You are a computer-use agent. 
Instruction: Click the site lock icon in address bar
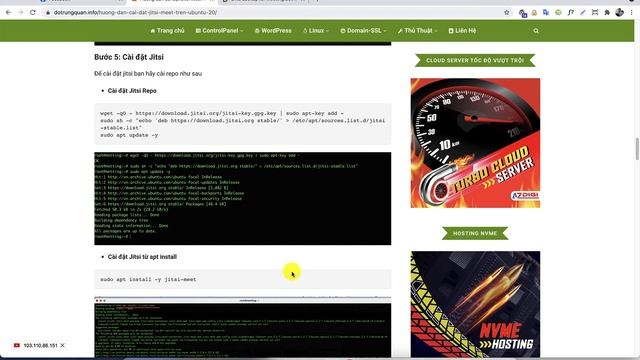[x=48, y=13]
